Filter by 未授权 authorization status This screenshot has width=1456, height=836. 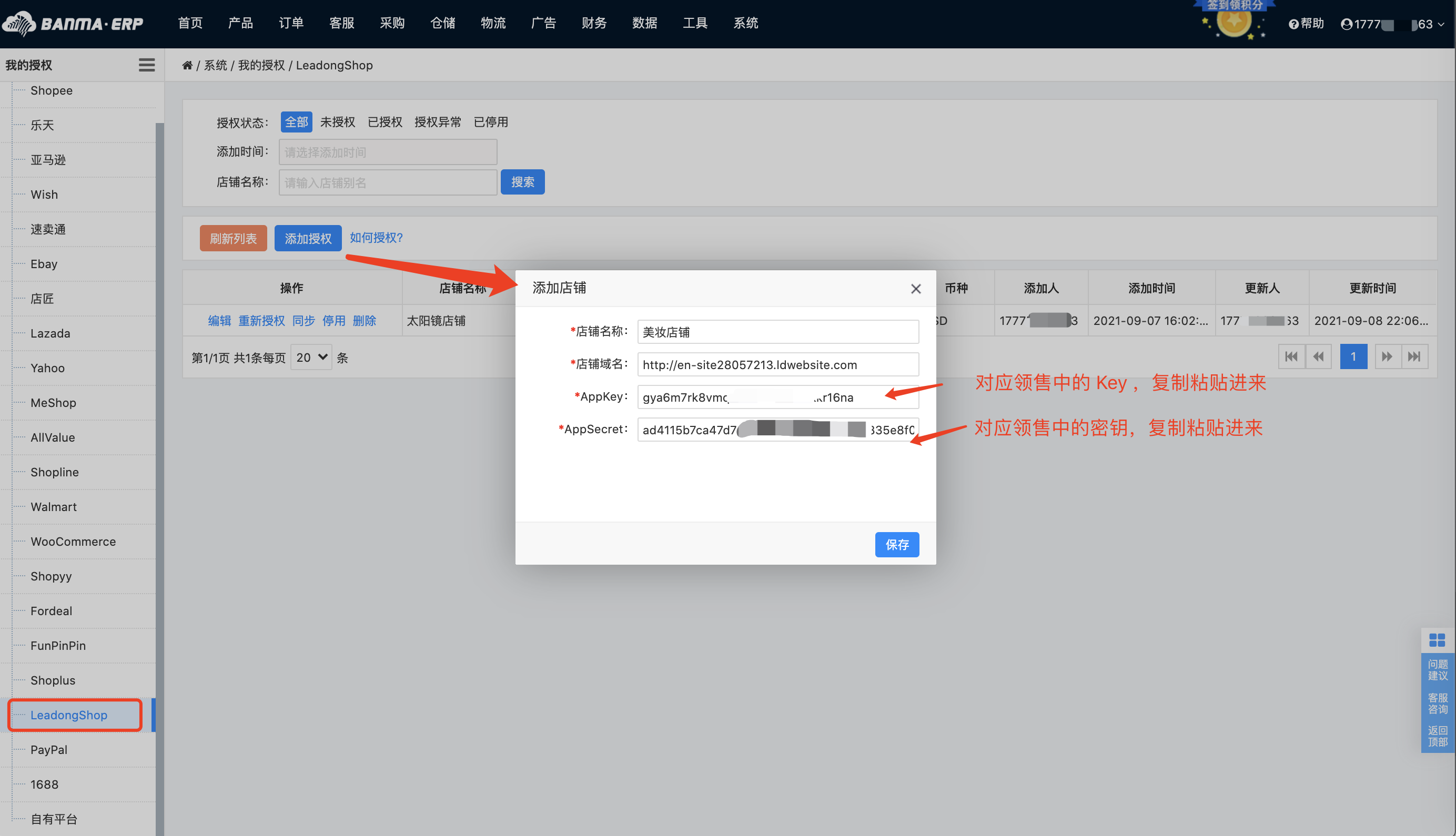[338, 122]
